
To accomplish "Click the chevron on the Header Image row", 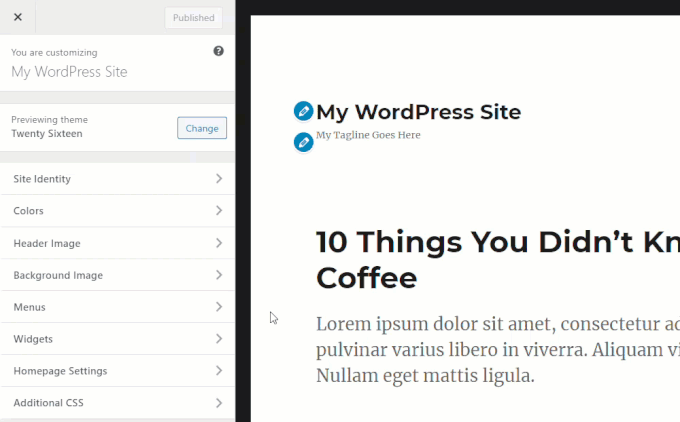I will click(219, 243).
